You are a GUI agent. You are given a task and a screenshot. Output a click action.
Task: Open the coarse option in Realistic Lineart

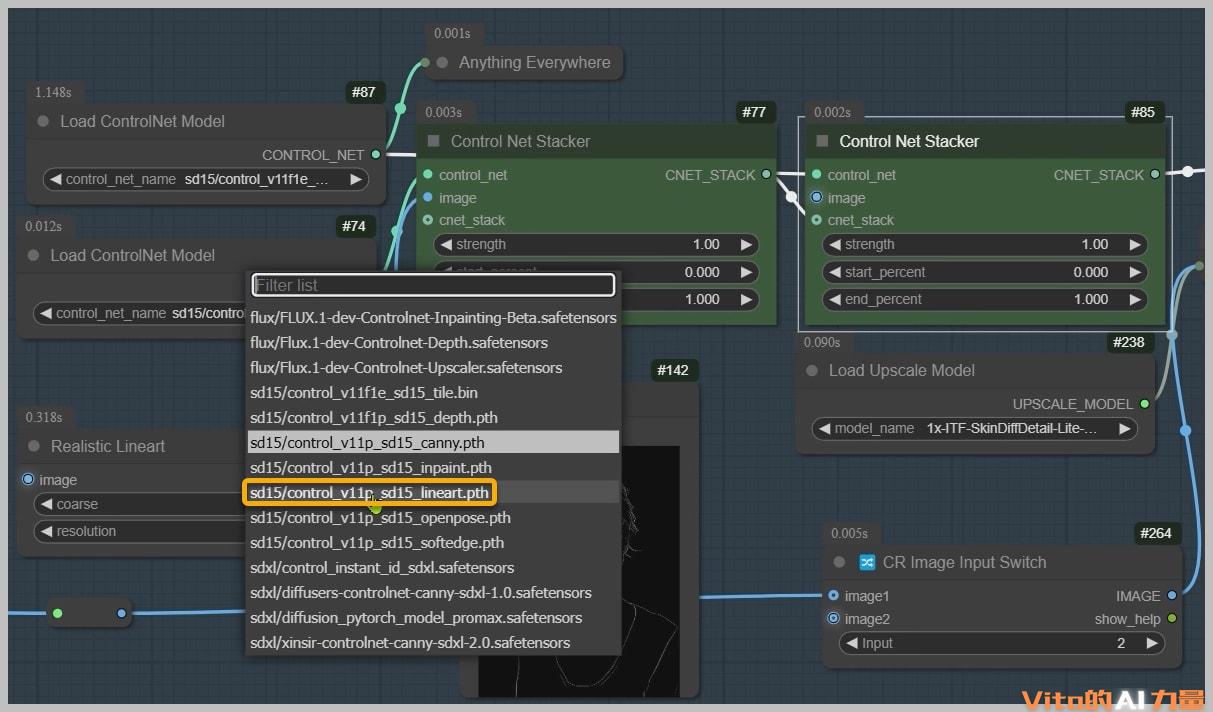point(140,504)
